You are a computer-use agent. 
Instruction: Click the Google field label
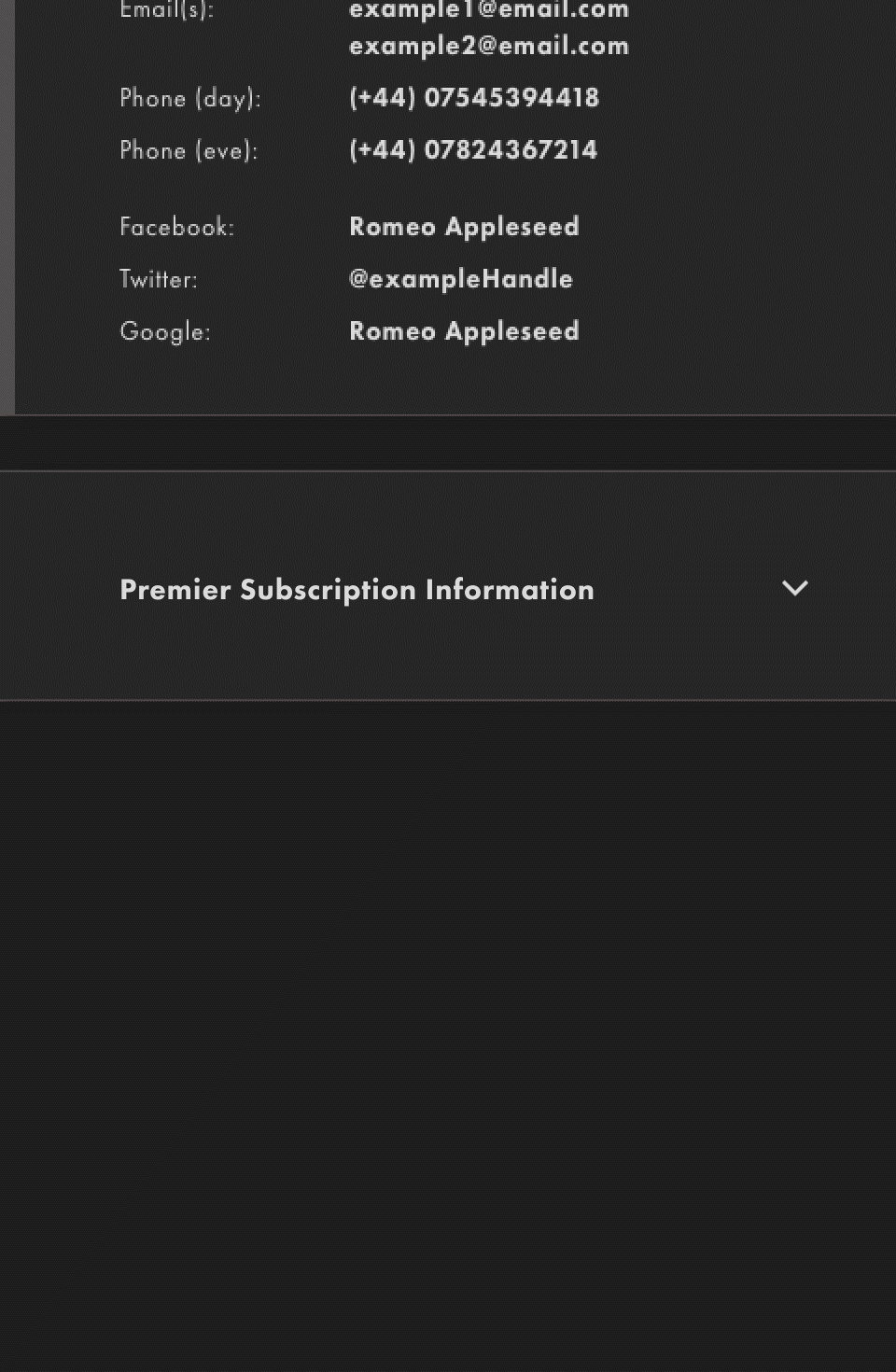pos(164,331)
